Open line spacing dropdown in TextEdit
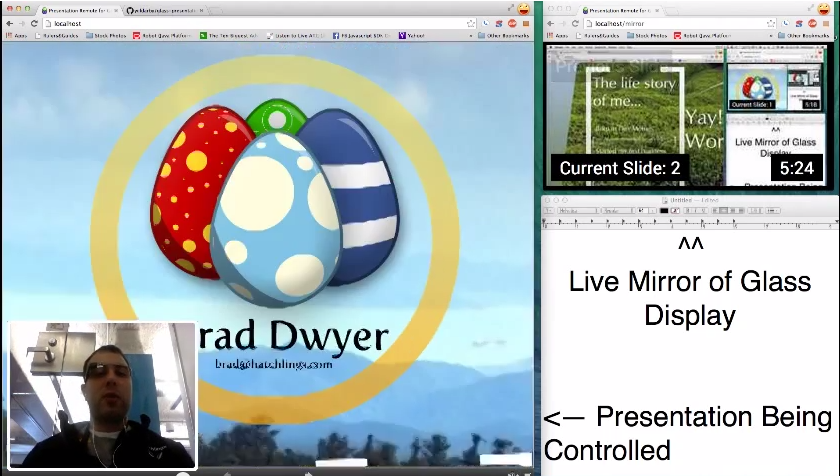 tap(755, 211)
